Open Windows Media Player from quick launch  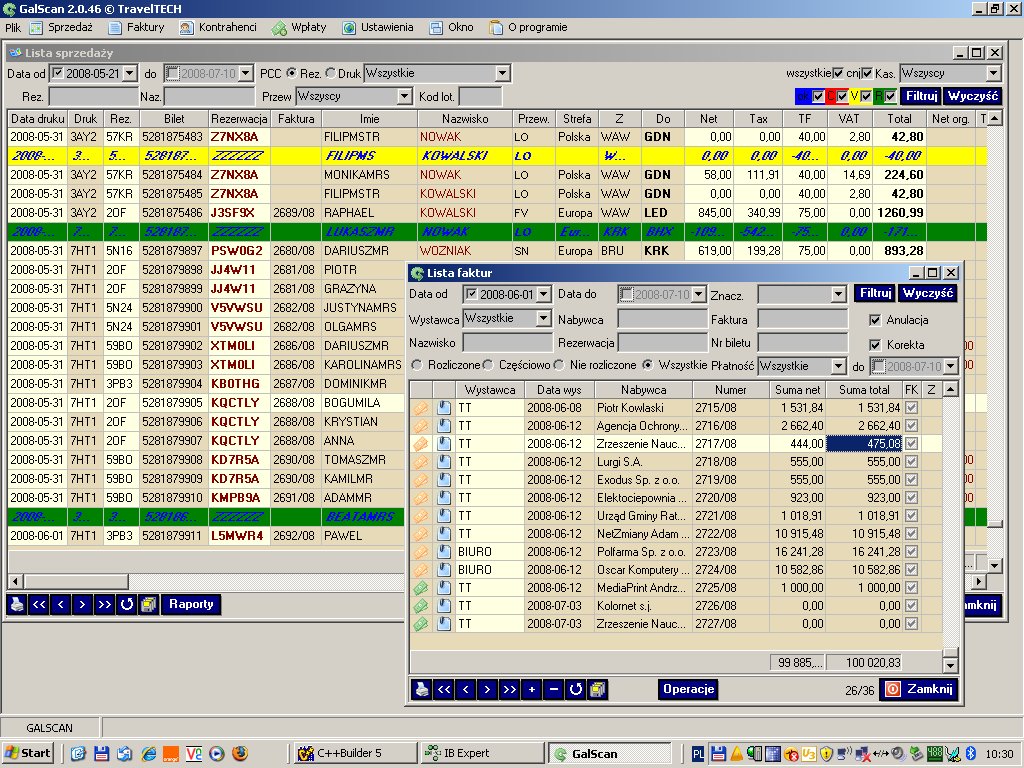[x=217, y=753]
